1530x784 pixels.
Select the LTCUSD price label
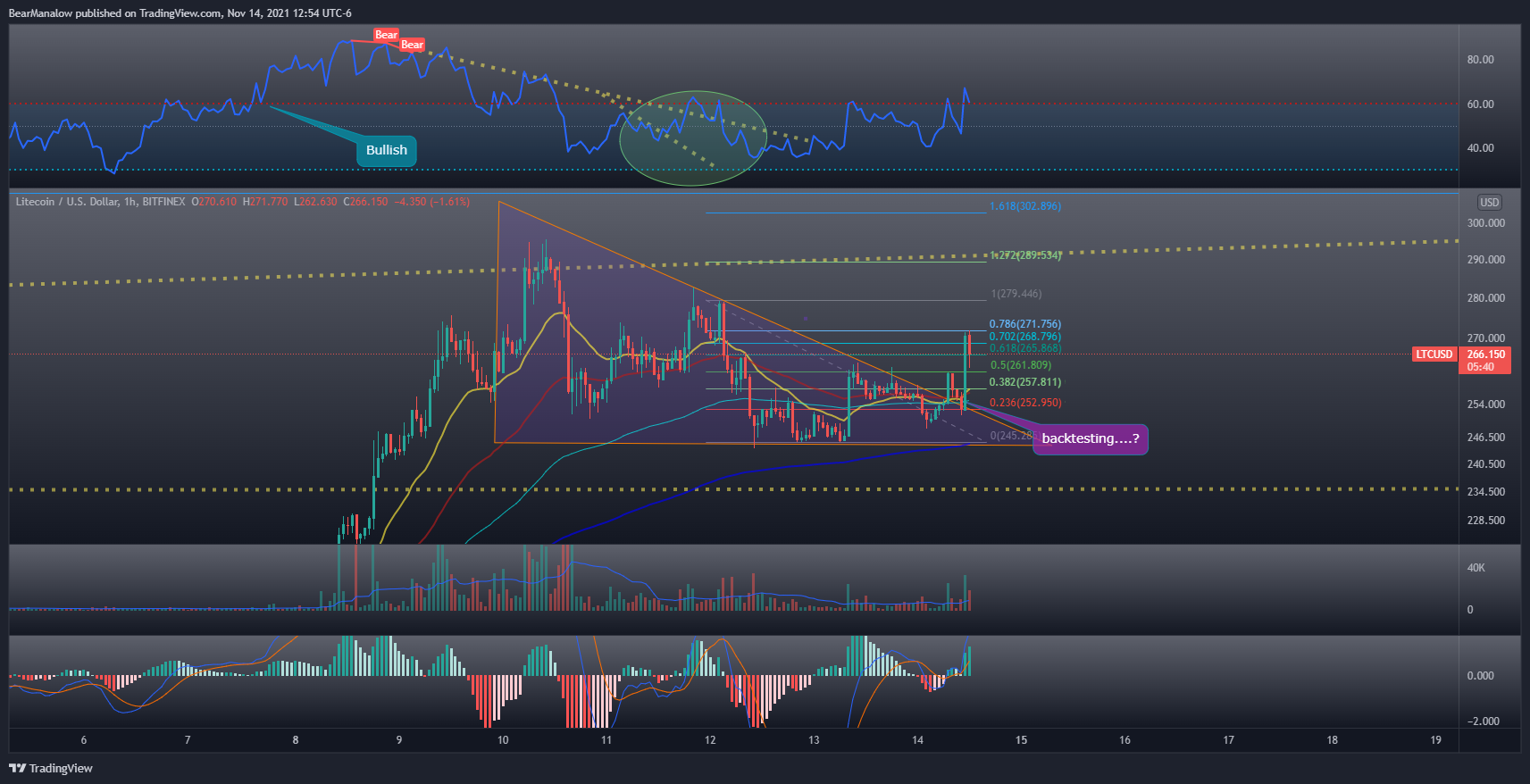(x=1434, y=354)
